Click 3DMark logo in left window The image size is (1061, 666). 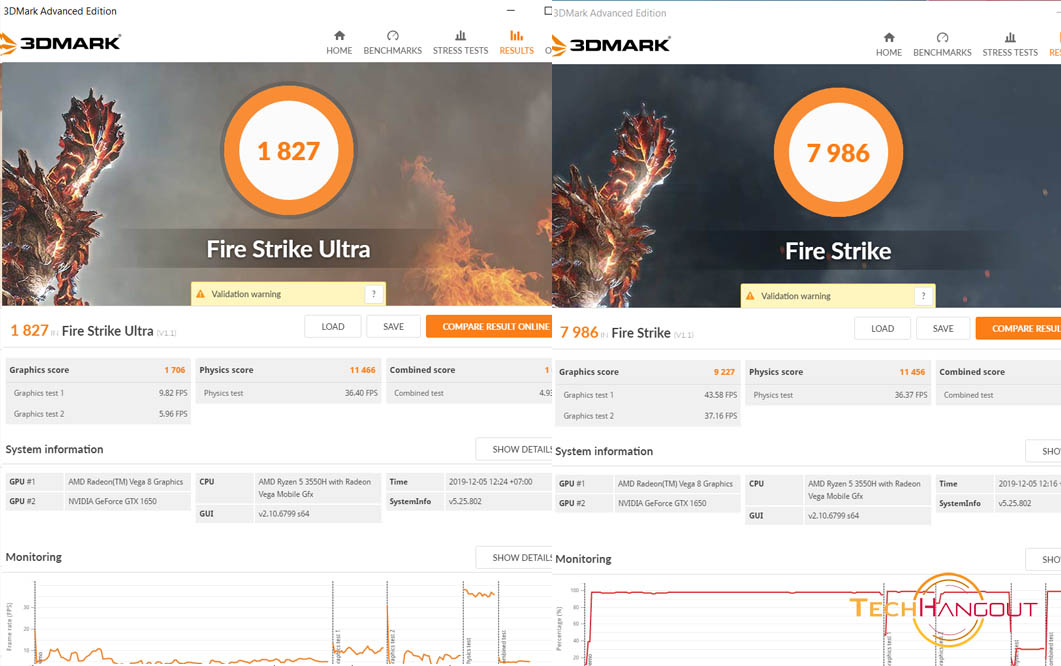61,43
